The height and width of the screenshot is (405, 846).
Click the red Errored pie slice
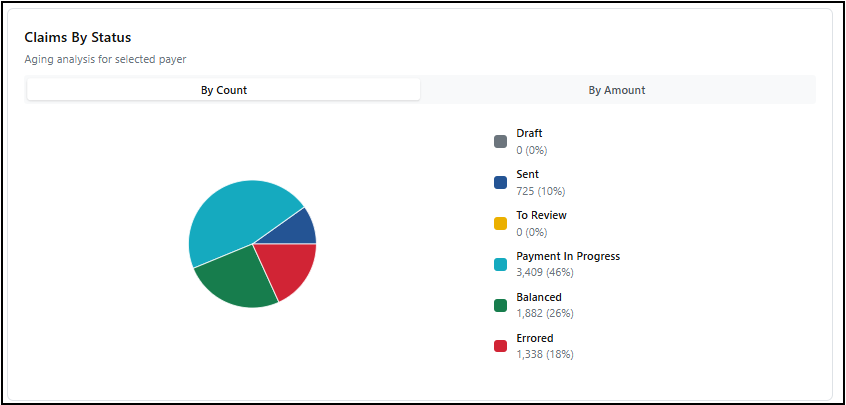[287, 267]
